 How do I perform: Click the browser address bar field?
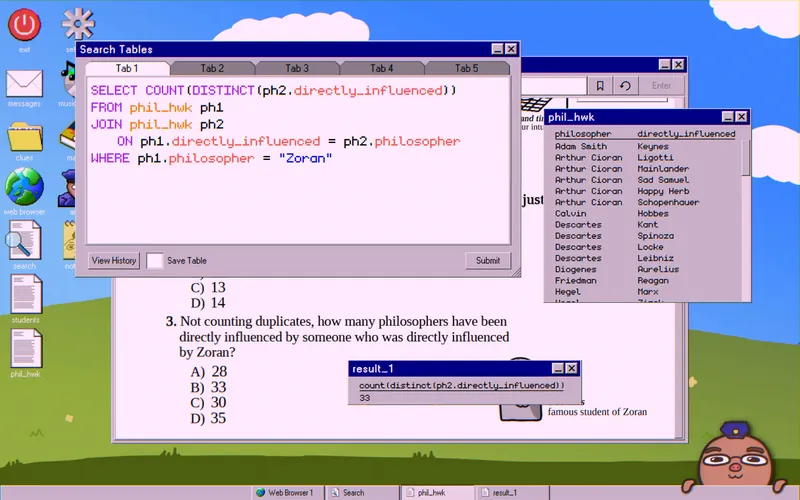tap(554, 86)
